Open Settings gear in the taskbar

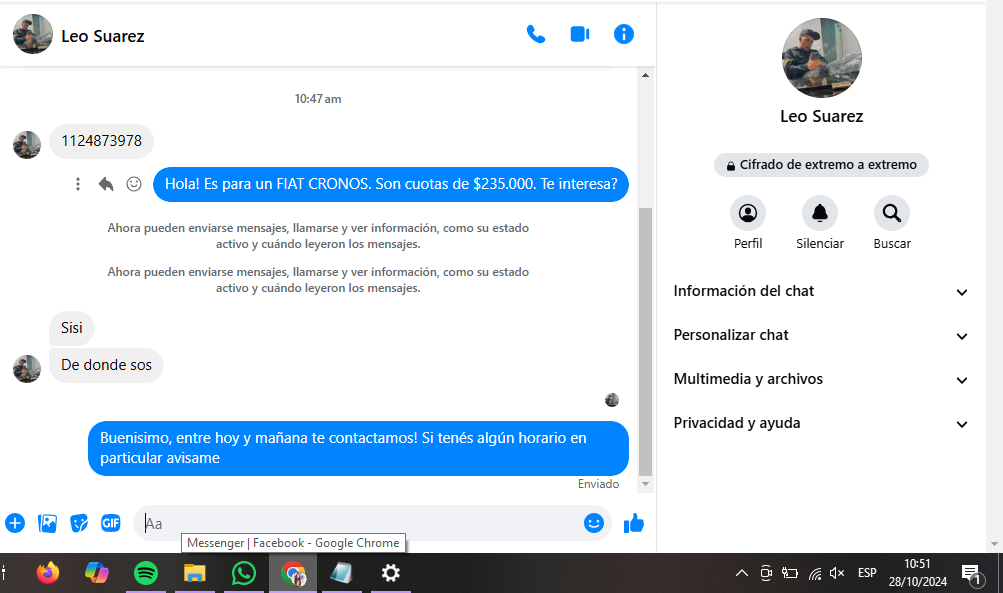coord(391,573)
